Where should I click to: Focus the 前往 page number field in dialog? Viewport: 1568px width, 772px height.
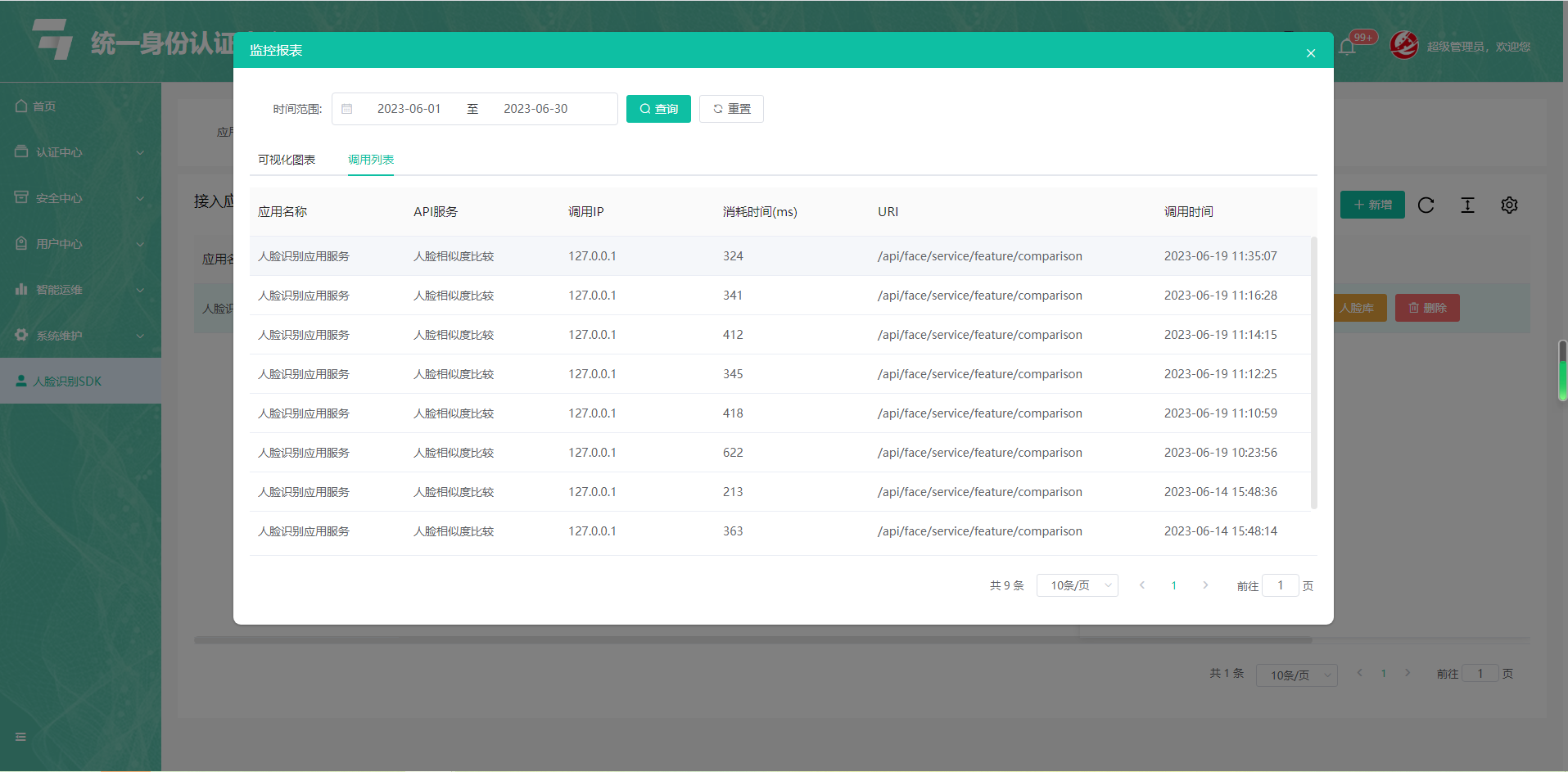tap(1281, 585)
